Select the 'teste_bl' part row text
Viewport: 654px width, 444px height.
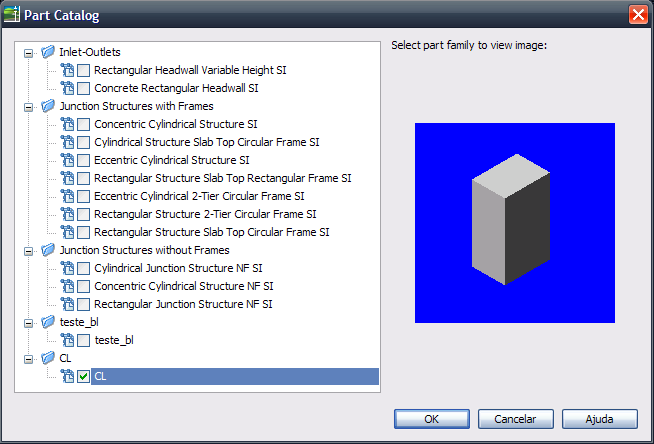114,340
